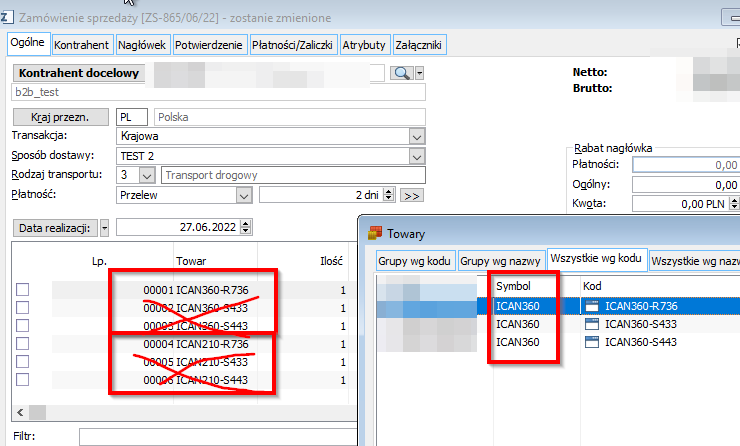Viewport: 740px width, 446px height.
Task: Tick the checkbox for row 00001 ICAN360-R736
Action: pyautogui.click(x=23, y=290)
